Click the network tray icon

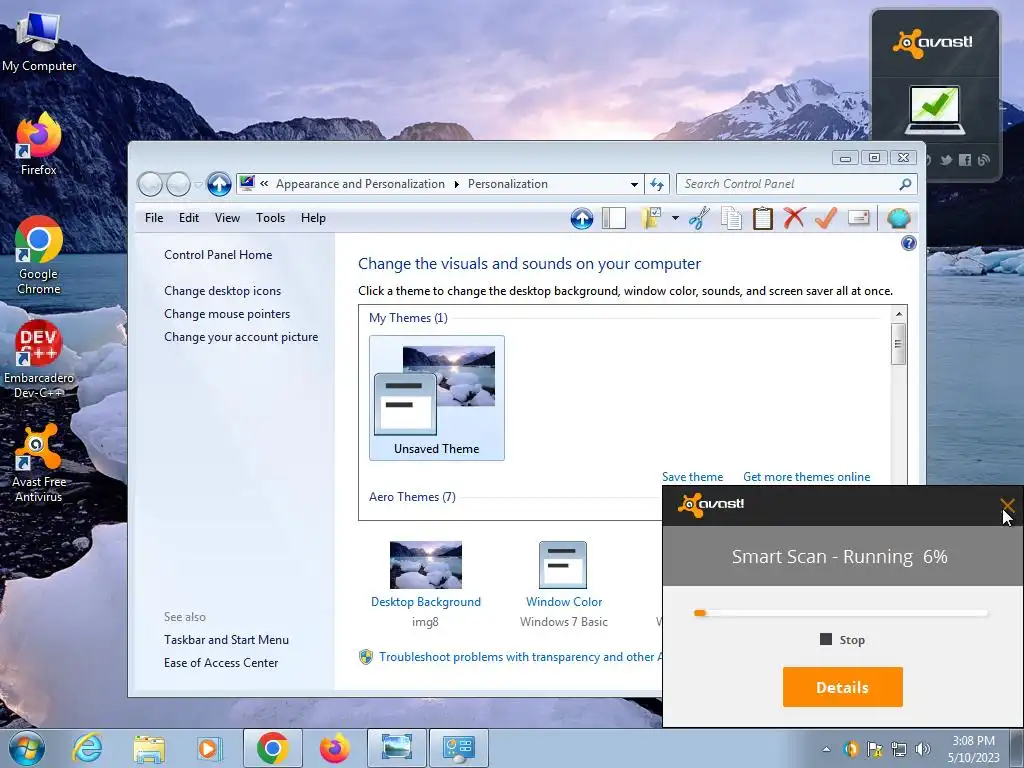click(899, 749)
